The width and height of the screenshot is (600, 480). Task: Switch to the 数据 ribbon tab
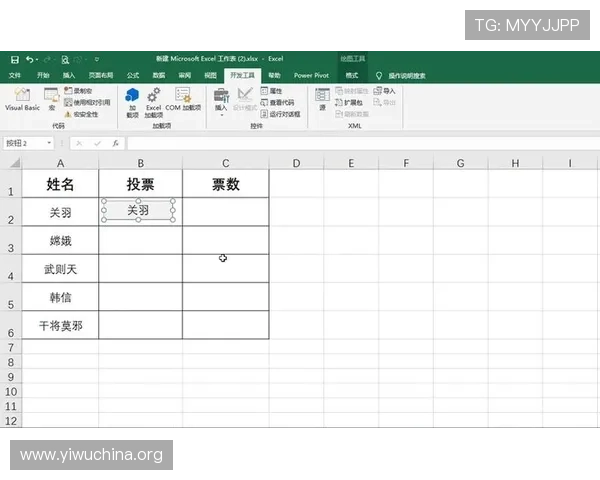tap(159, 75)
